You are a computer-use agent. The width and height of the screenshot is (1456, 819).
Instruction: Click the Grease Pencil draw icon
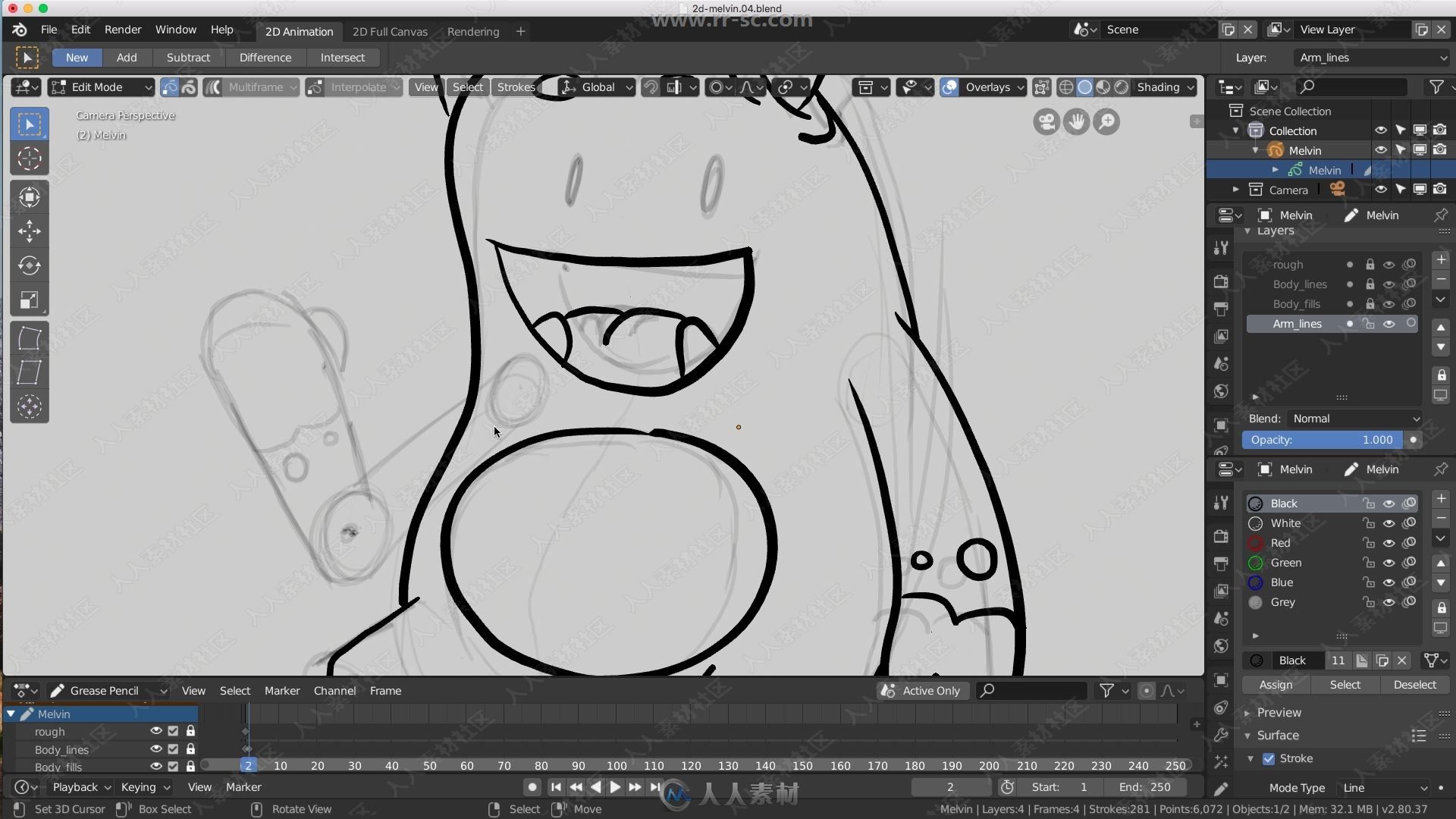tap(56, 690)
